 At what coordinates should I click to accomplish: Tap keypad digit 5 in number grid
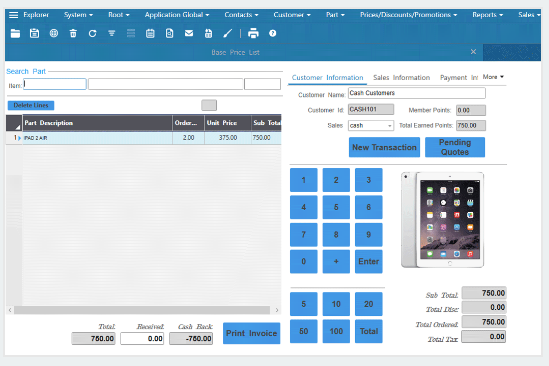(336, 207)
